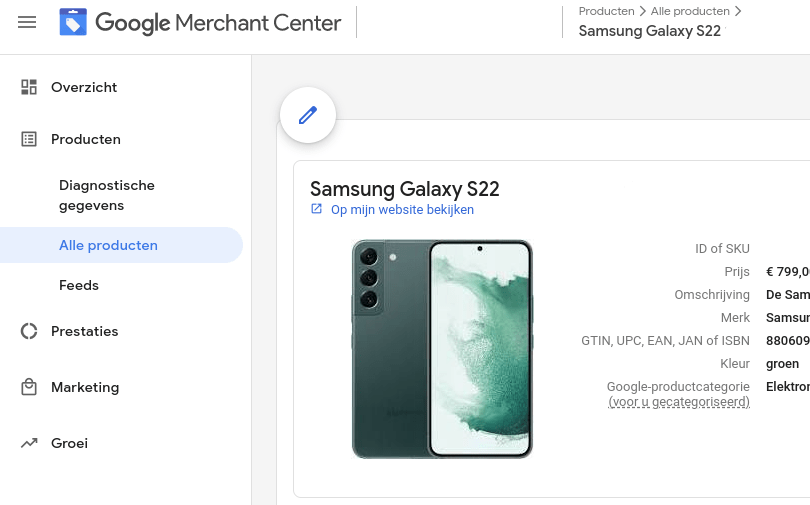Screen dimensions: 810x505
Task: Click the Marketing shopping bag icon
Action: [29, 387]
